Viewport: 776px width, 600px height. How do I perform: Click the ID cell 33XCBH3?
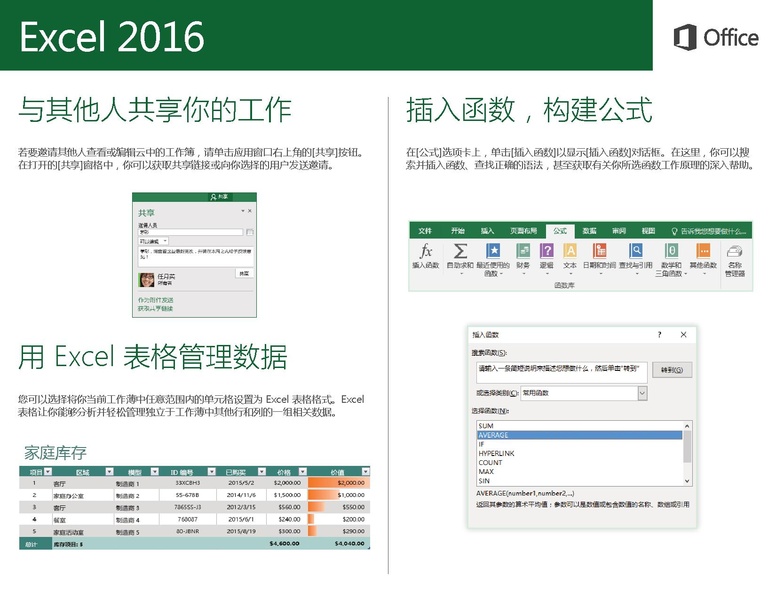click(188, 483)
